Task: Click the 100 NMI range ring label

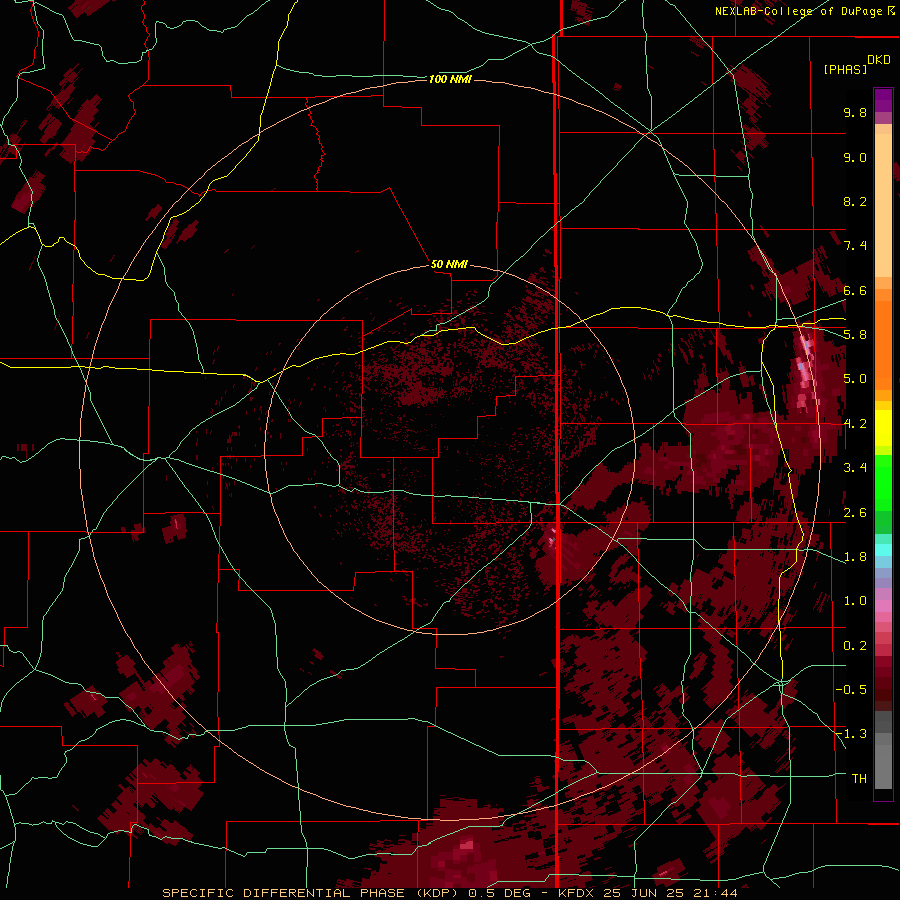Action: point(450,79)
